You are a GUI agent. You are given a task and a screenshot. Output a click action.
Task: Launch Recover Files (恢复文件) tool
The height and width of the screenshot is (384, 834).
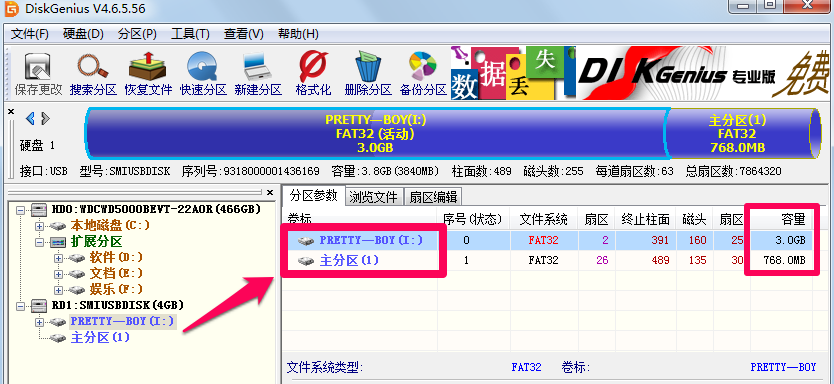tap(148, 73)
